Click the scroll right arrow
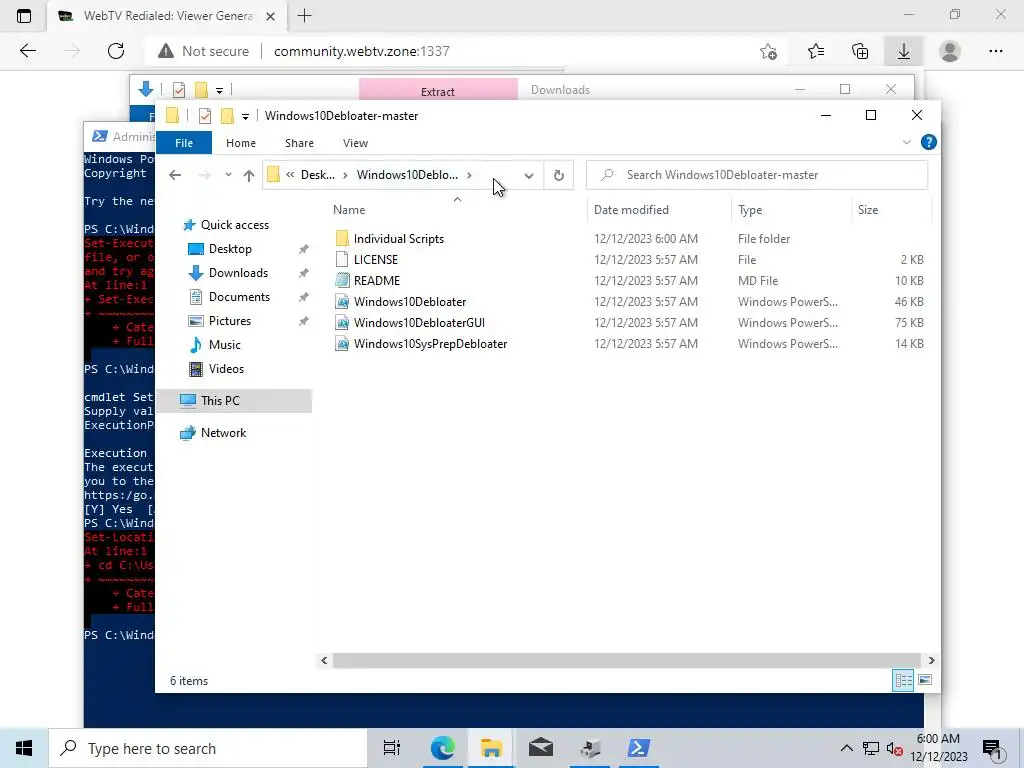1024x768 pixels. (x=931, y=660)
